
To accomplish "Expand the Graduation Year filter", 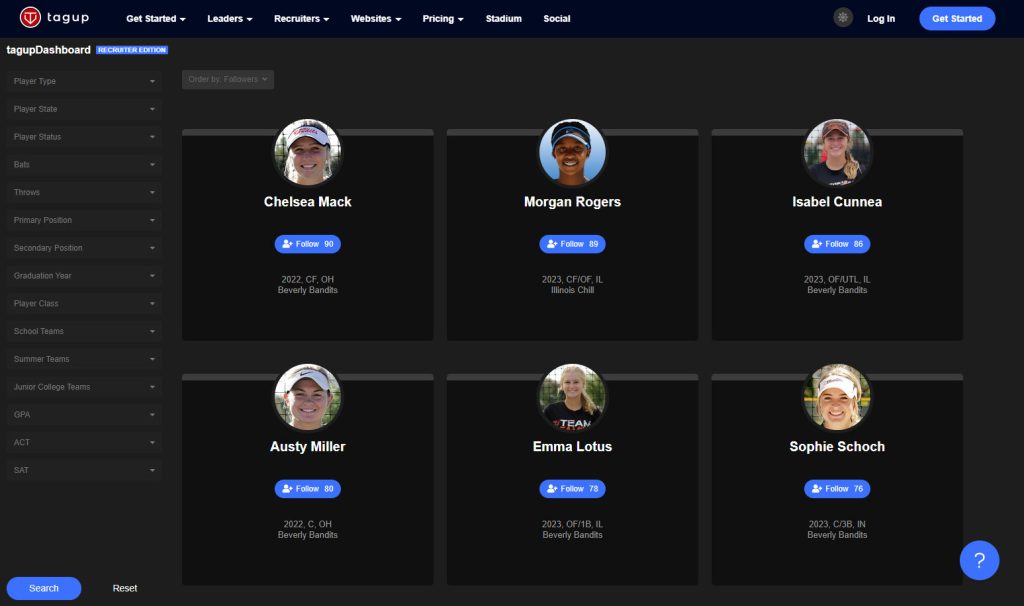I will click(84, 276).
